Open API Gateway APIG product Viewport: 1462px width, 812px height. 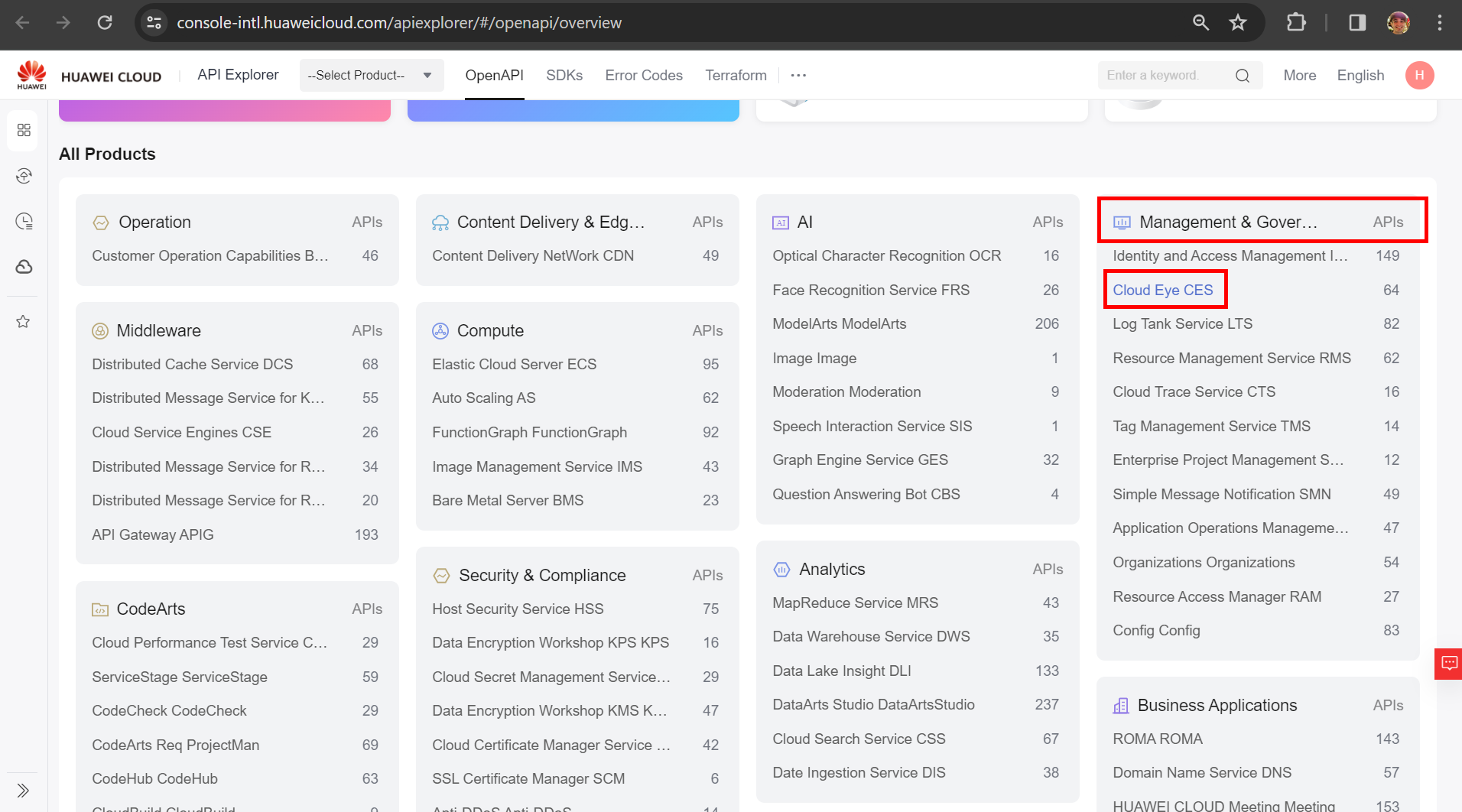[x=153, y=534]
